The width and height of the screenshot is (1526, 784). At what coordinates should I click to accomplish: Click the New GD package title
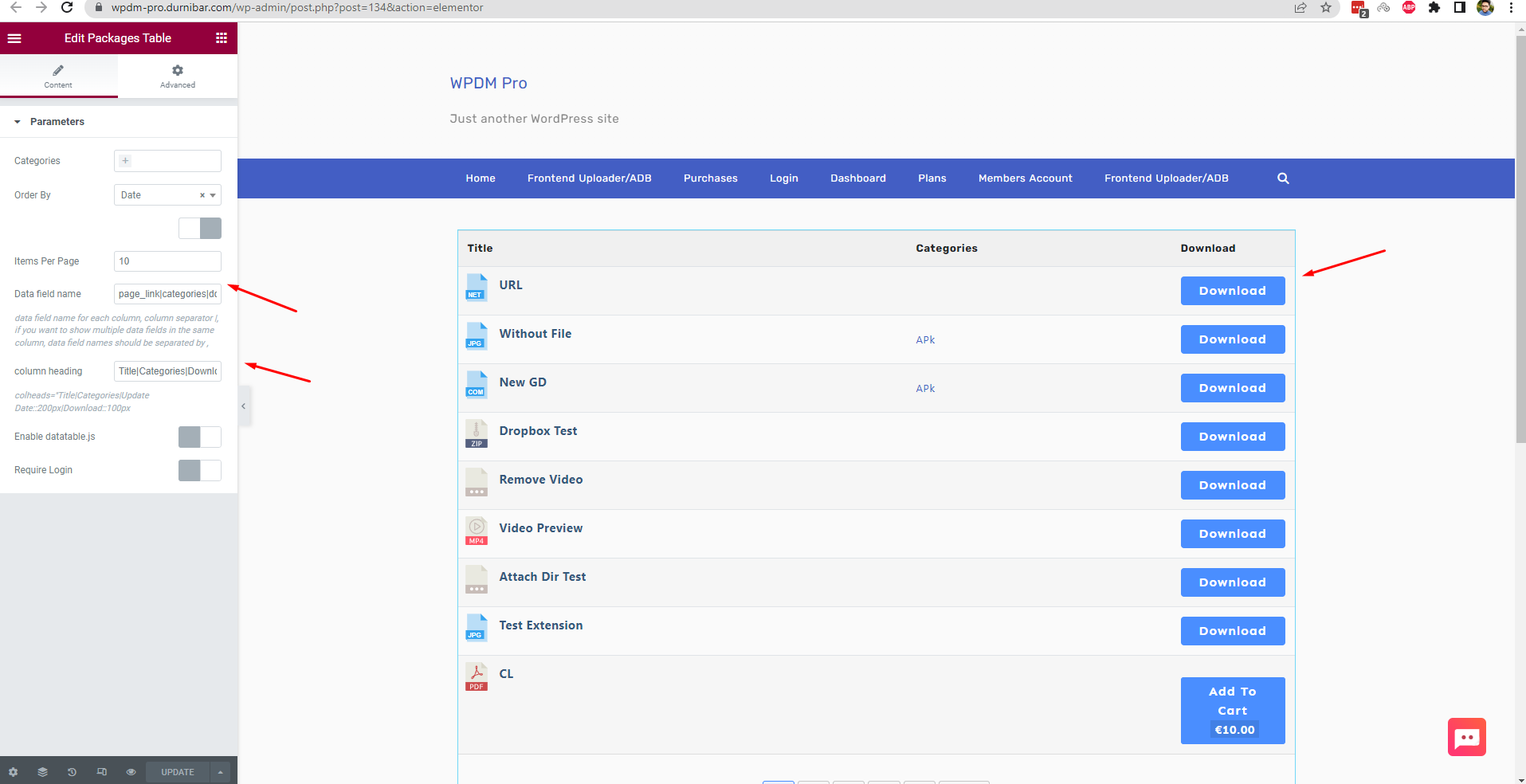pyautogui.click(x=523, y=382)
